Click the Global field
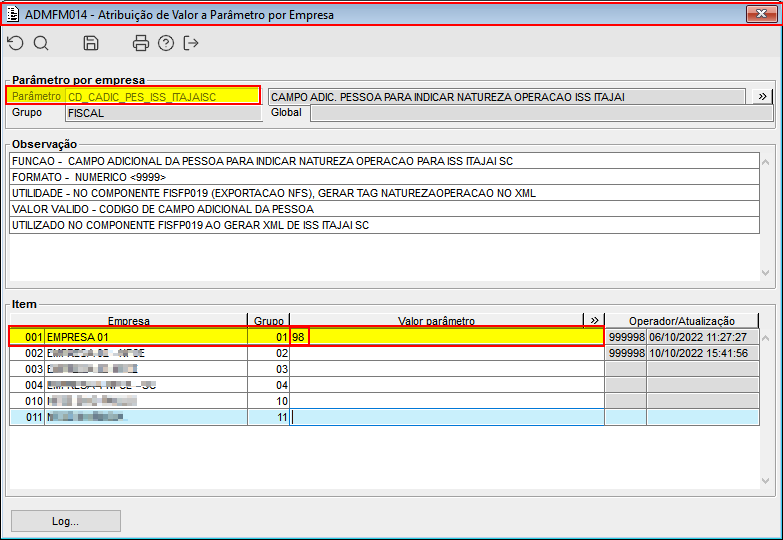 (x=541, y=113)
